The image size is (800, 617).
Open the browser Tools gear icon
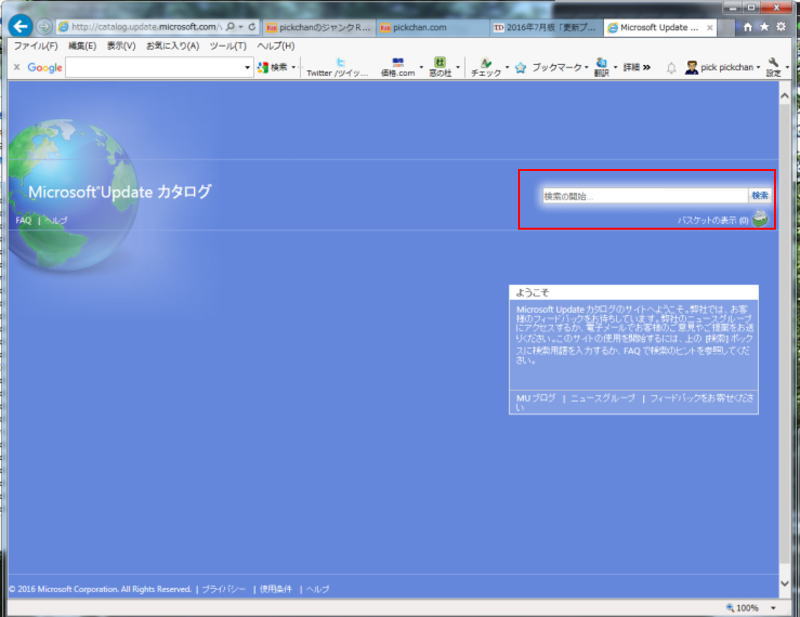(x=781, y=27)
